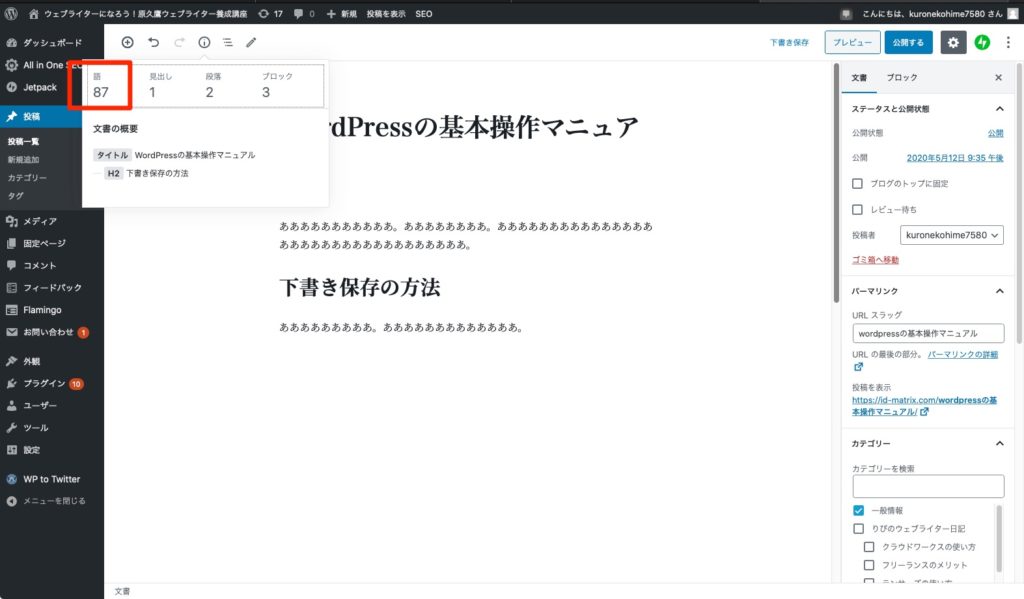Check 'レビュー待ち' checkbox
The image size is (1024, 599).
coord(857,210)
